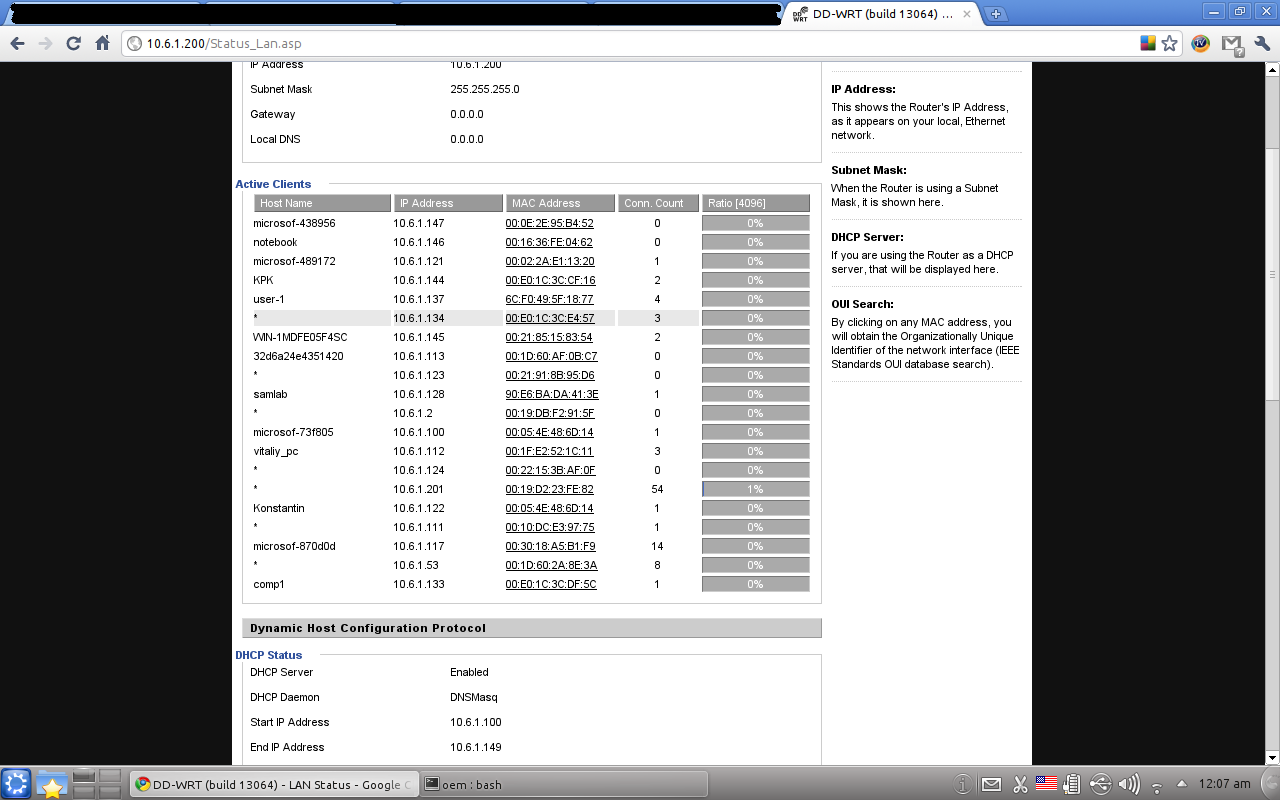
Task: Look up MAC address 00:E0:1C:3C:DF:5C
Action: [x=551, y=584]
